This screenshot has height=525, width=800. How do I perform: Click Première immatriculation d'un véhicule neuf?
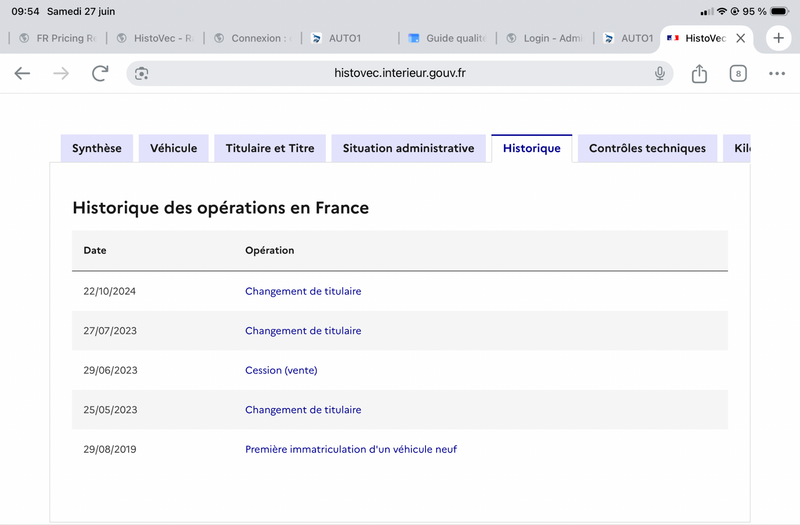(351, 449)
